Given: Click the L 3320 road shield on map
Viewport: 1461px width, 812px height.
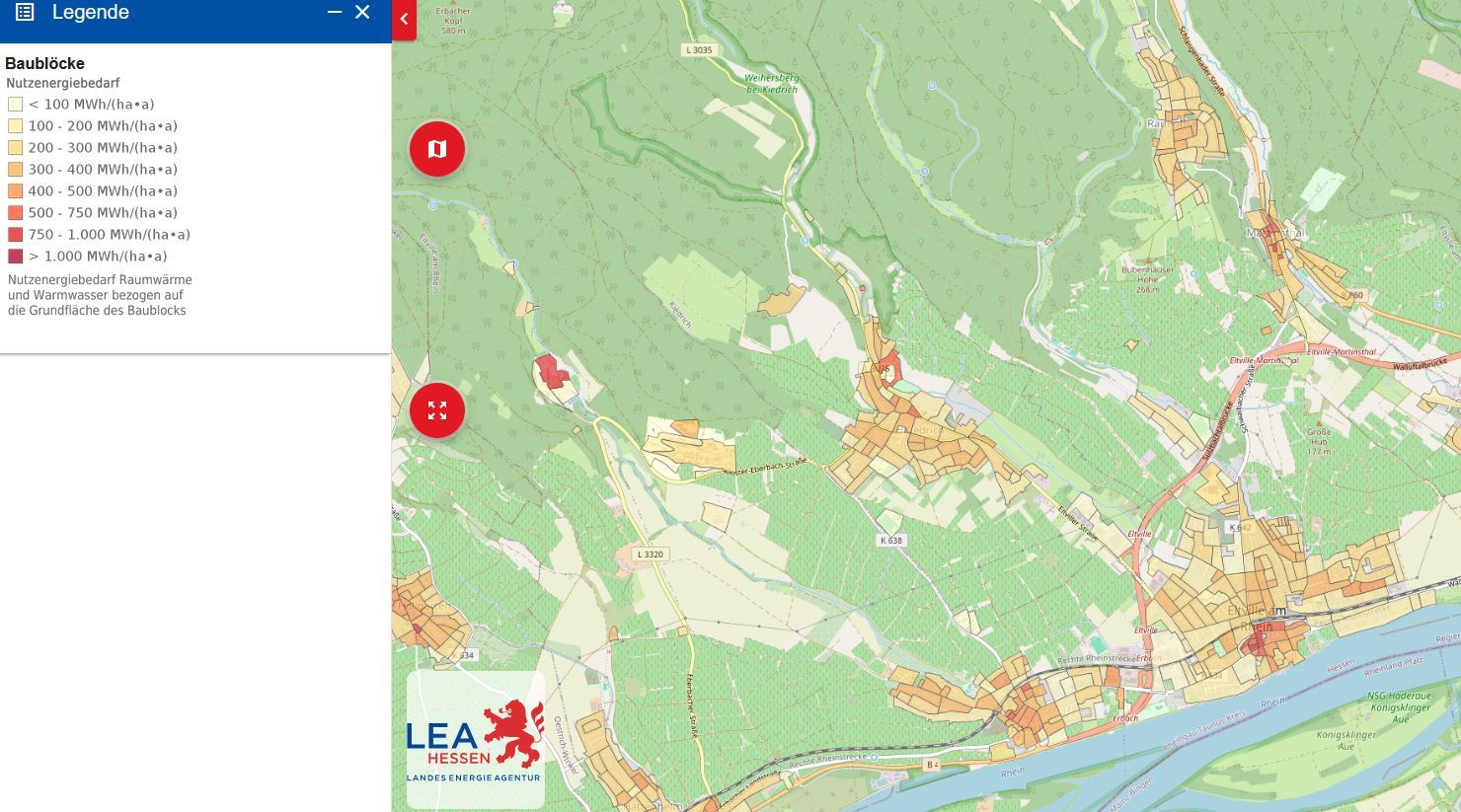Looking at the screenshot, I should 650,554.
